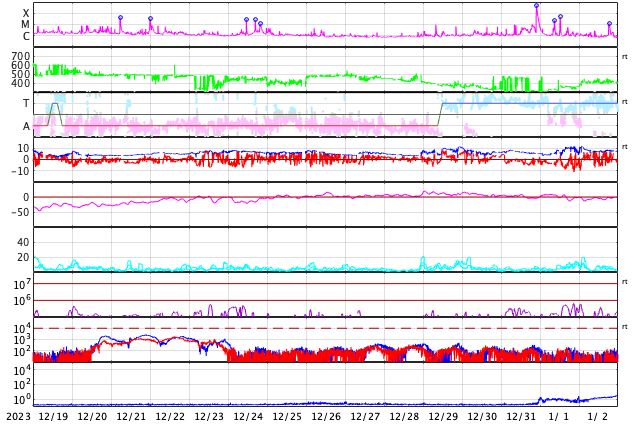Click the lowest of three 12/24 flare markers
The image size is (634, 424).
coord(260,24)
